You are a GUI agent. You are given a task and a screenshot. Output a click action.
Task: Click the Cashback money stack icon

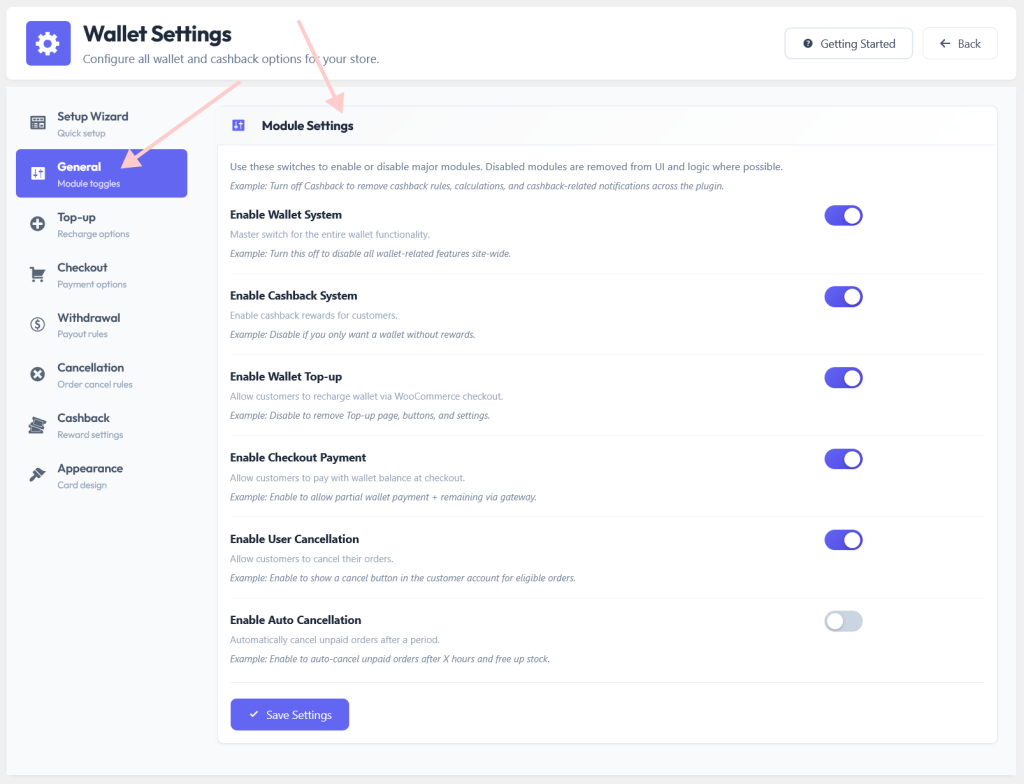pos(37,425)
